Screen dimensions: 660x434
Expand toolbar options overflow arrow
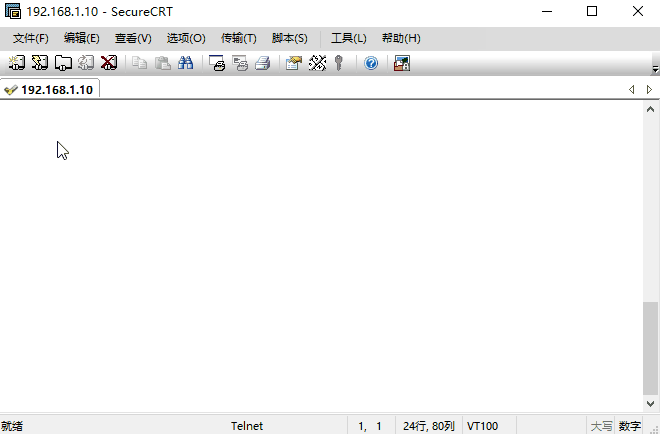click(x=655, y=69)
